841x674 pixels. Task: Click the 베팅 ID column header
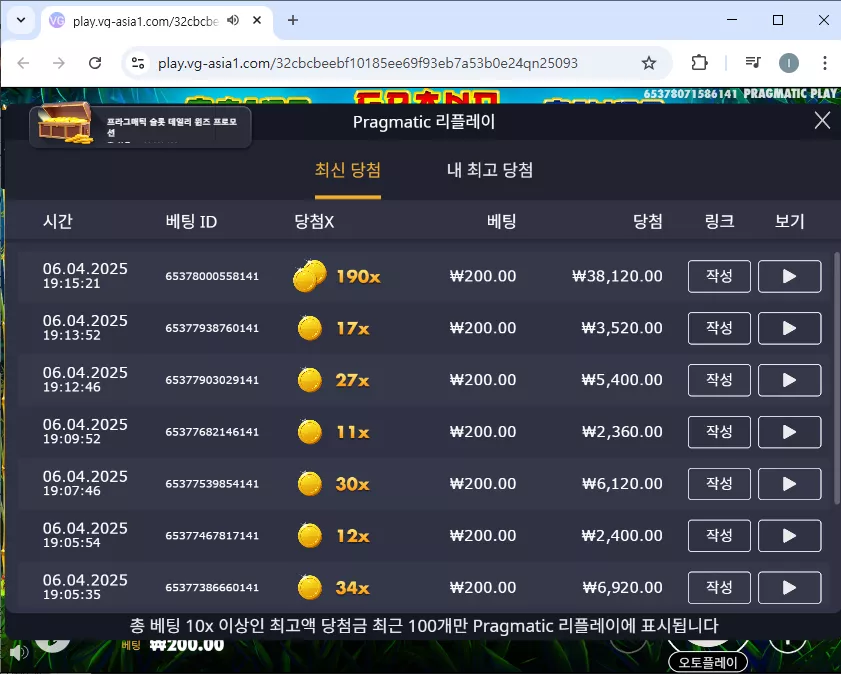(x=191, y=221)
